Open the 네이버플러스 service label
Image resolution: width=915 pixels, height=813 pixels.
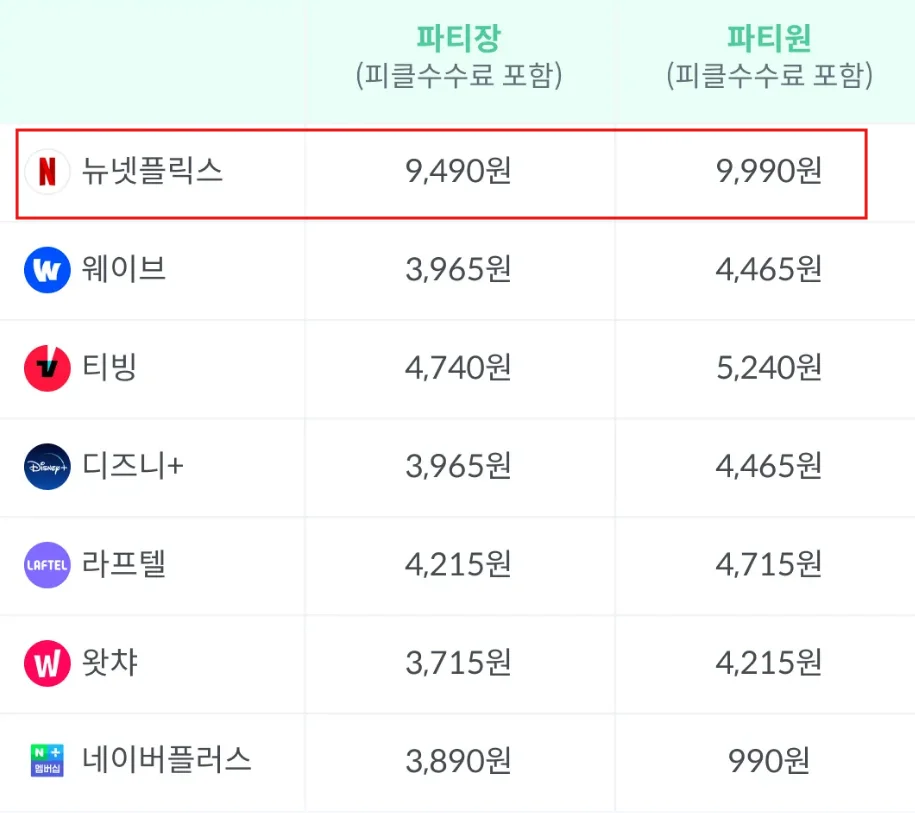[x=167, y=761]
